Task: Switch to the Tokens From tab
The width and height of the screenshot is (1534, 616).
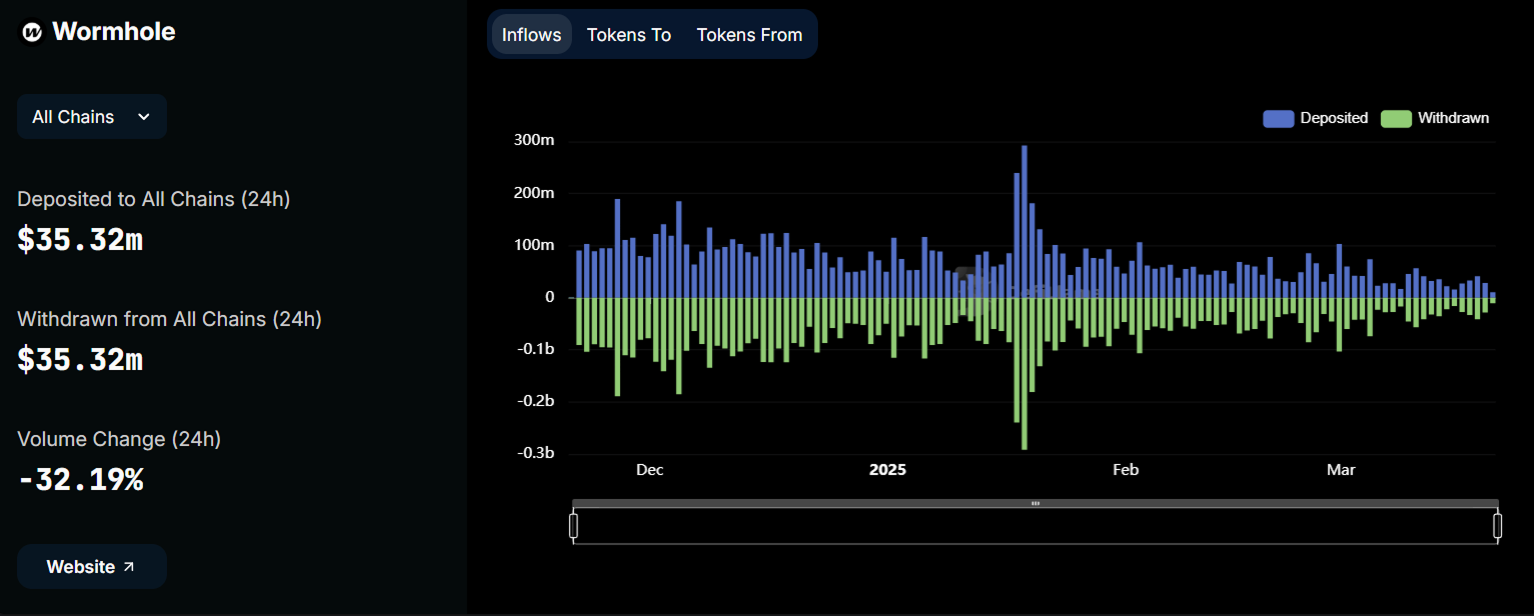Action: (x=750, y=35)
